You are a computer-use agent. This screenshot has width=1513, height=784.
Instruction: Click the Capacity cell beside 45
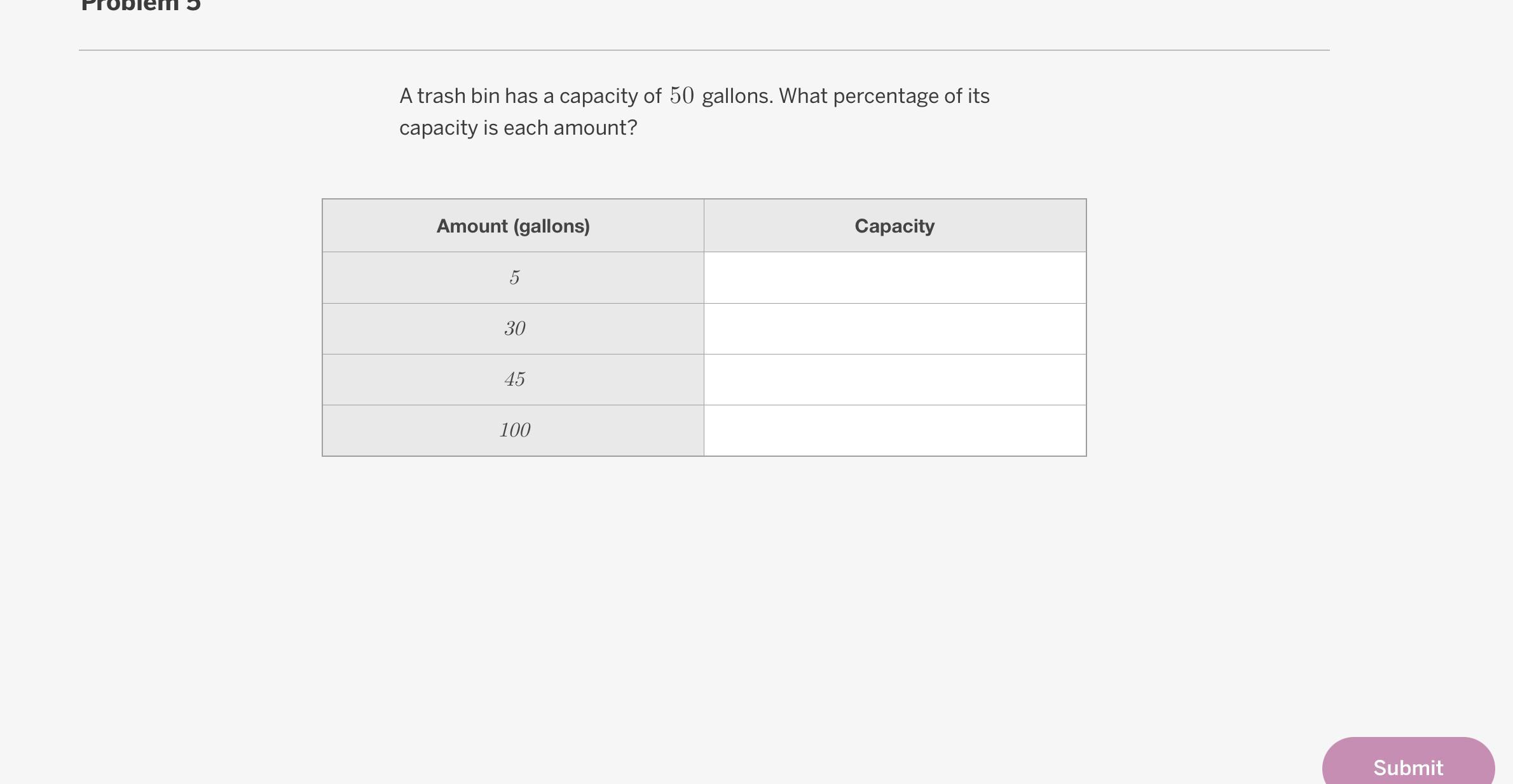click(894, 379)
